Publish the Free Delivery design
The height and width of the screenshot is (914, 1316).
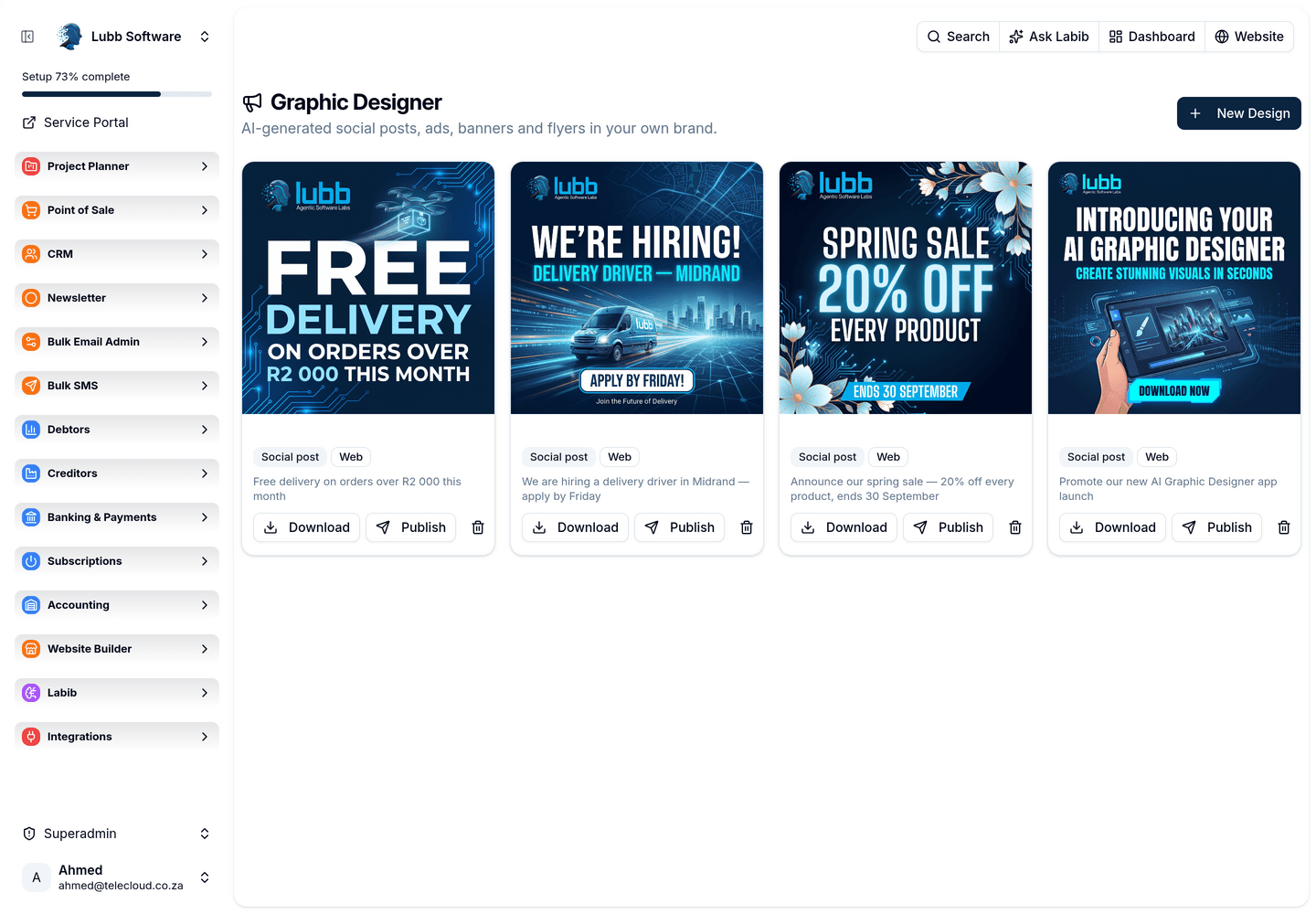(x=410, y=527)
